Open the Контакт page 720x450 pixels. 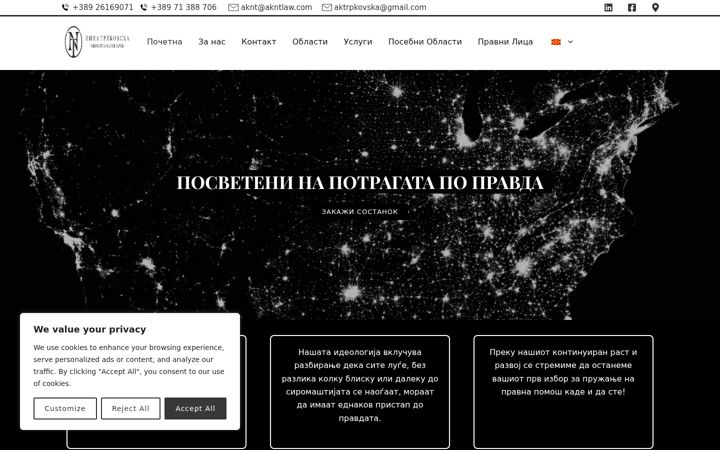pyautogui.click(x=259, y=42)
